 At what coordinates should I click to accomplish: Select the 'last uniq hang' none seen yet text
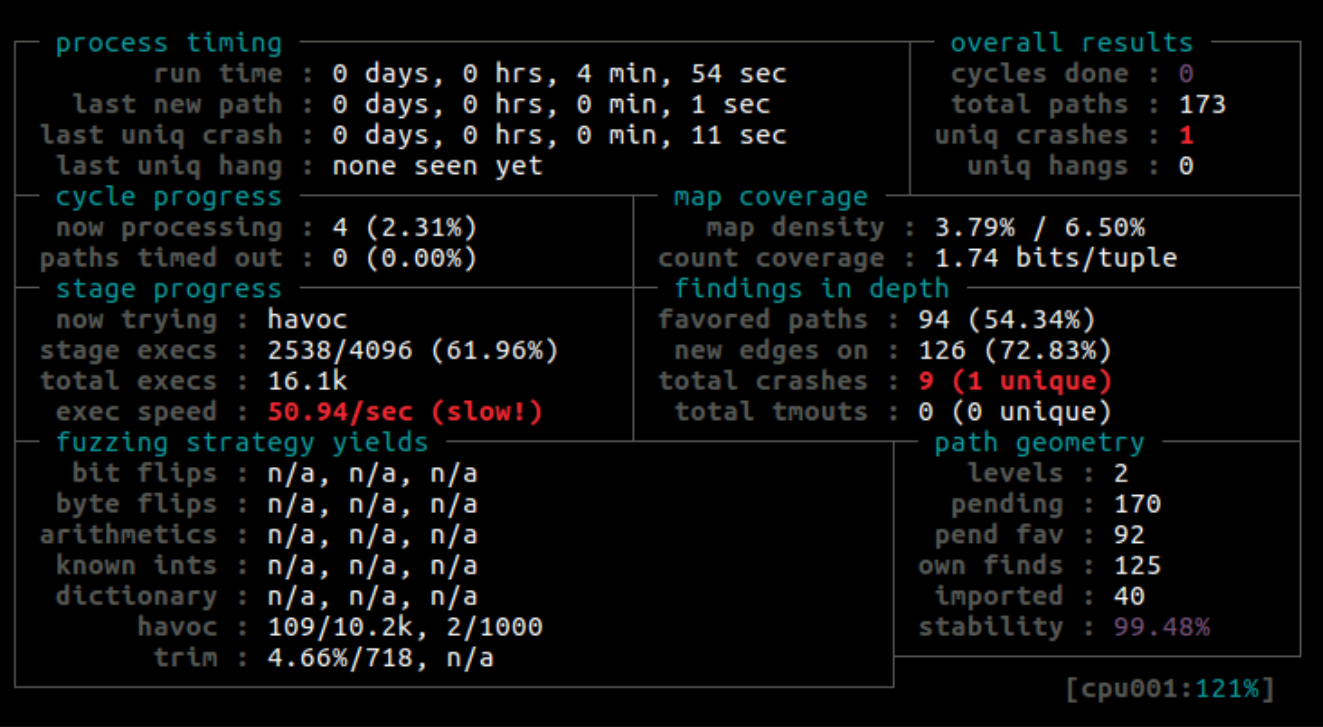click(437, 166)
